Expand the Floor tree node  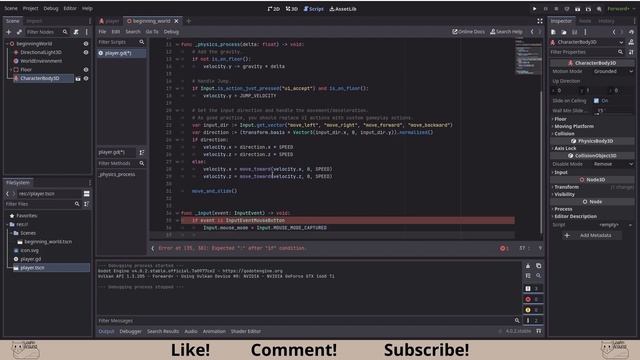click(11, 70)
